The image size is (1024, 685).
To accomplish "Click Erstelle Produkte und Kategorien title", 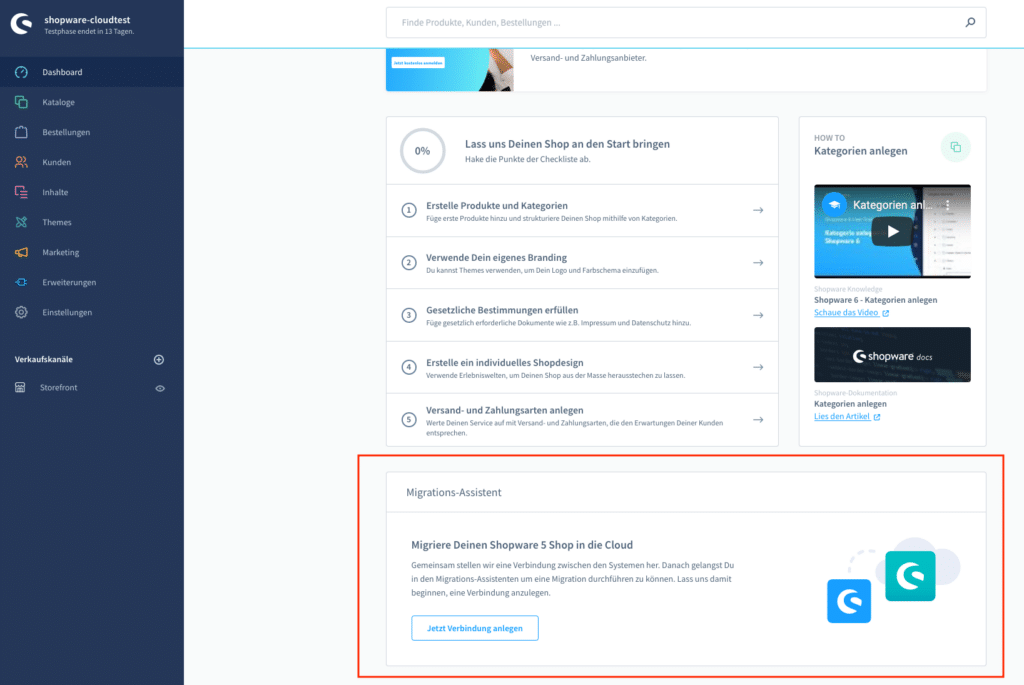I will coord(497,206).
